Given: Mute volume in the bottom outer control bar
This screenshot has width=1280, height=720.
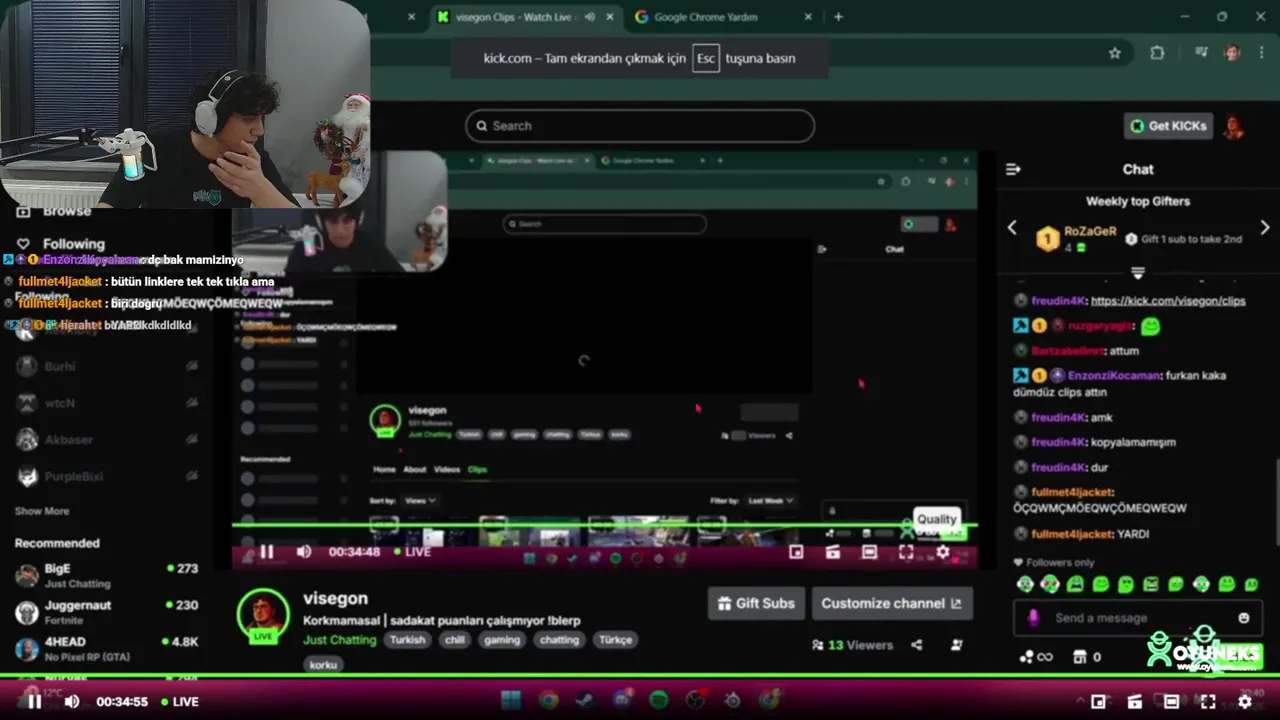Looking at the screenshot, I should tap(72, 702).
